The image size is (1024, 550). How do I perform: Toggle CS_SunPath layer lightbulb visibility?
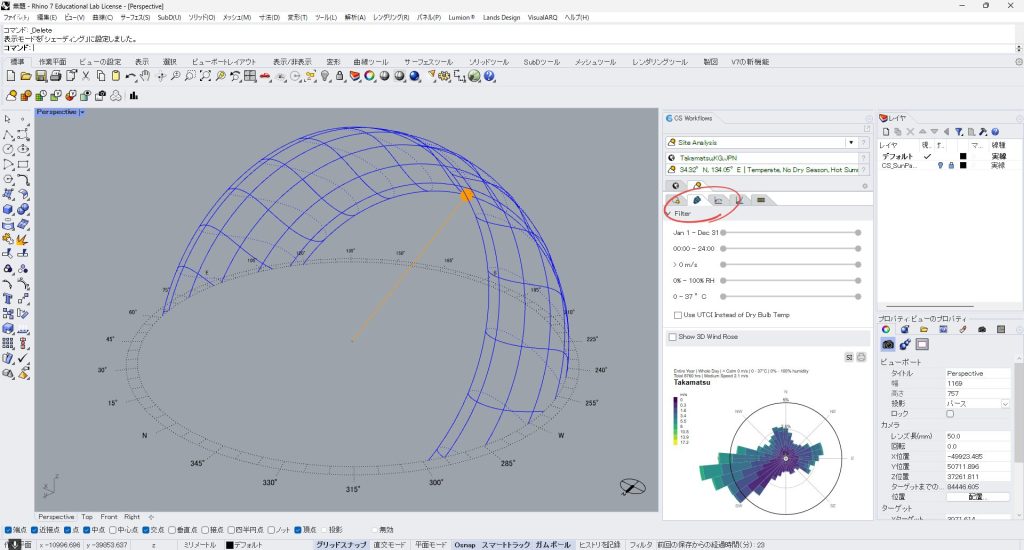tap(940, 165)
